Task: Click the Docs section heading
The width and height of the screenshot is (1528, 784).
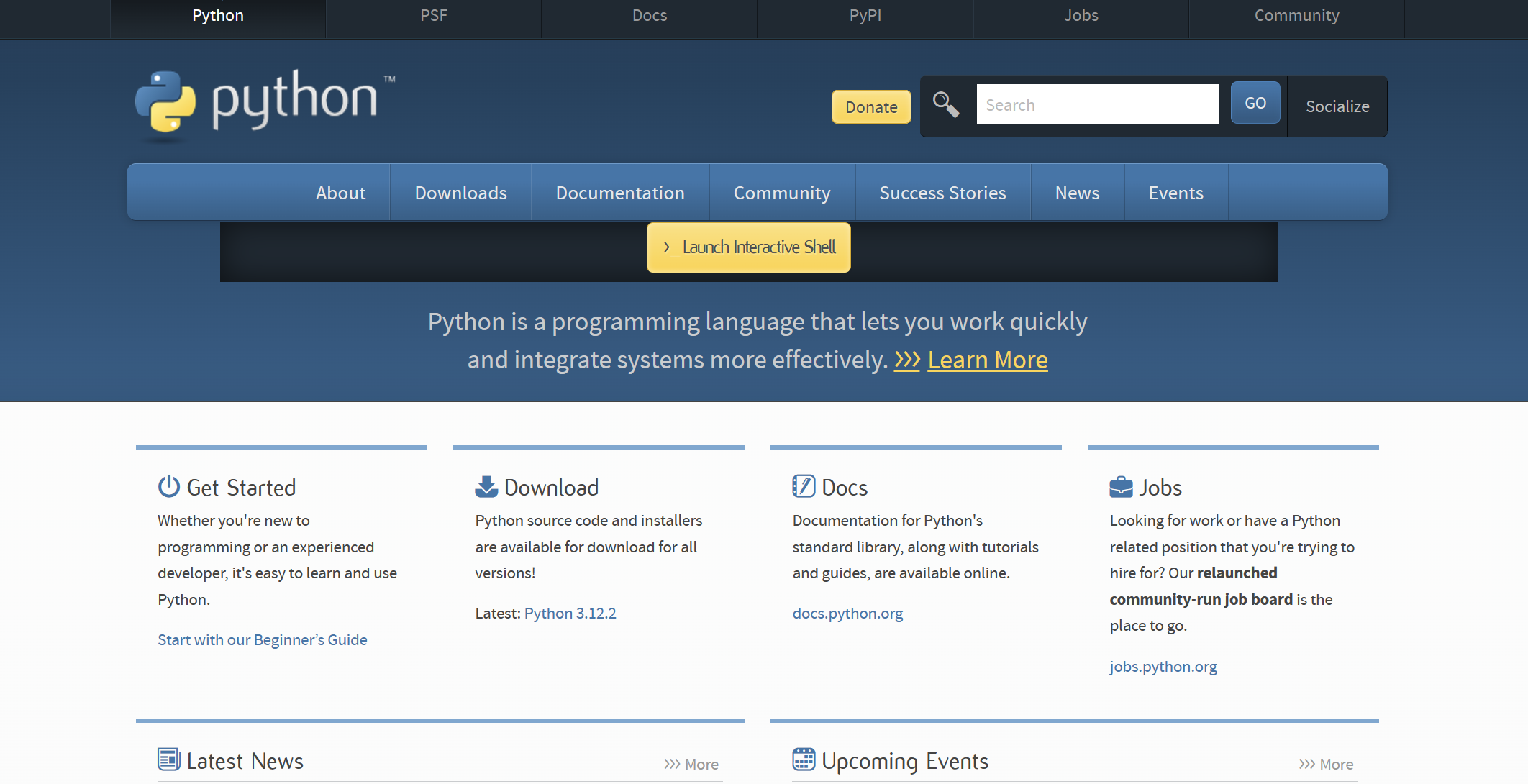Action: [845, 488]
